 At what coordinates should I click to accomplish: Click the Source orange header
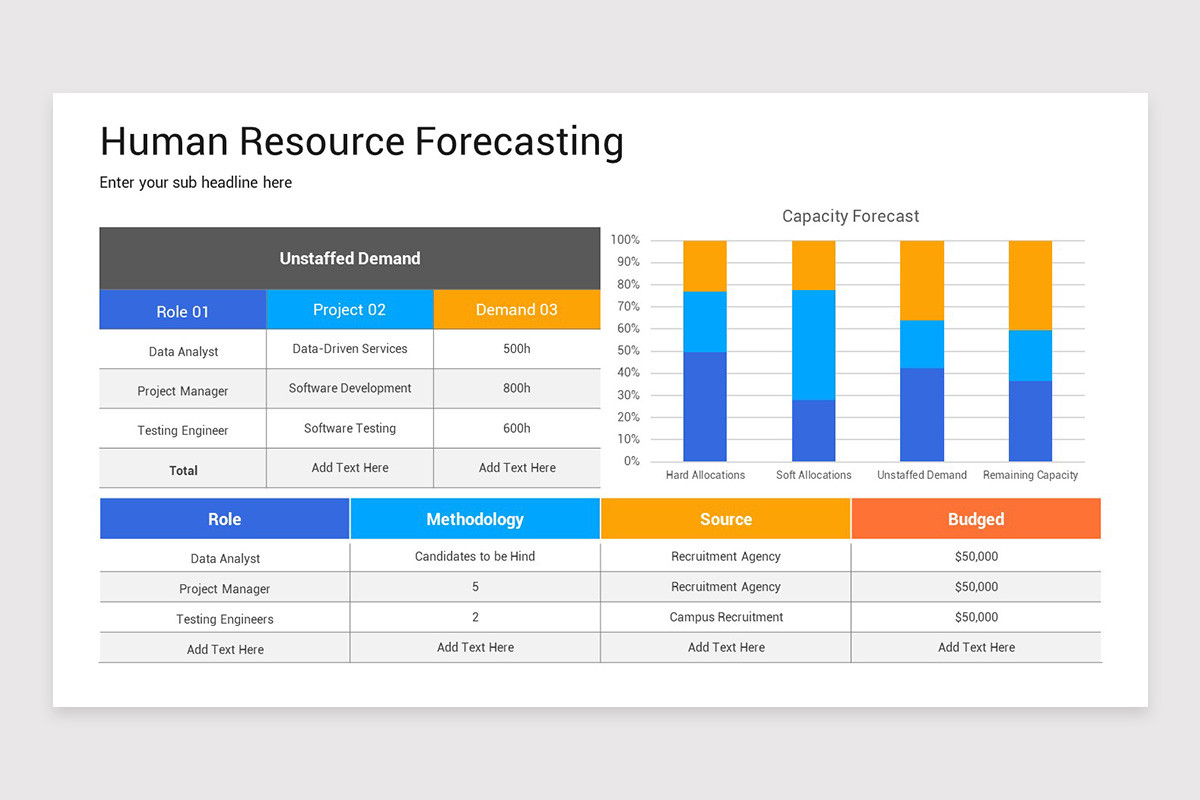coord(725,518)
